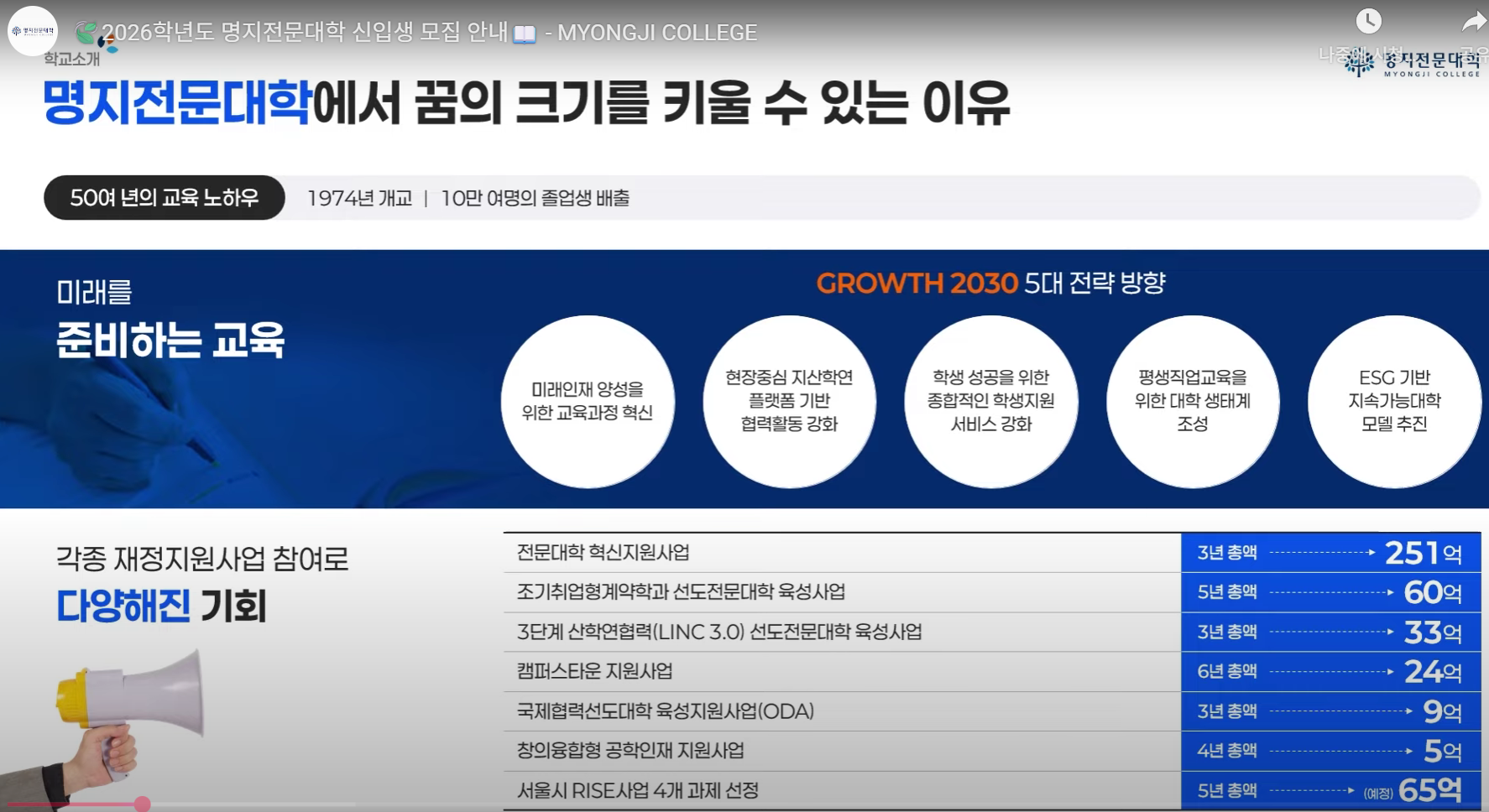This screenshot has height=812, width=1489.
Task: Click the red scrubber handle on the progress bar
Action: pos(142,804)
